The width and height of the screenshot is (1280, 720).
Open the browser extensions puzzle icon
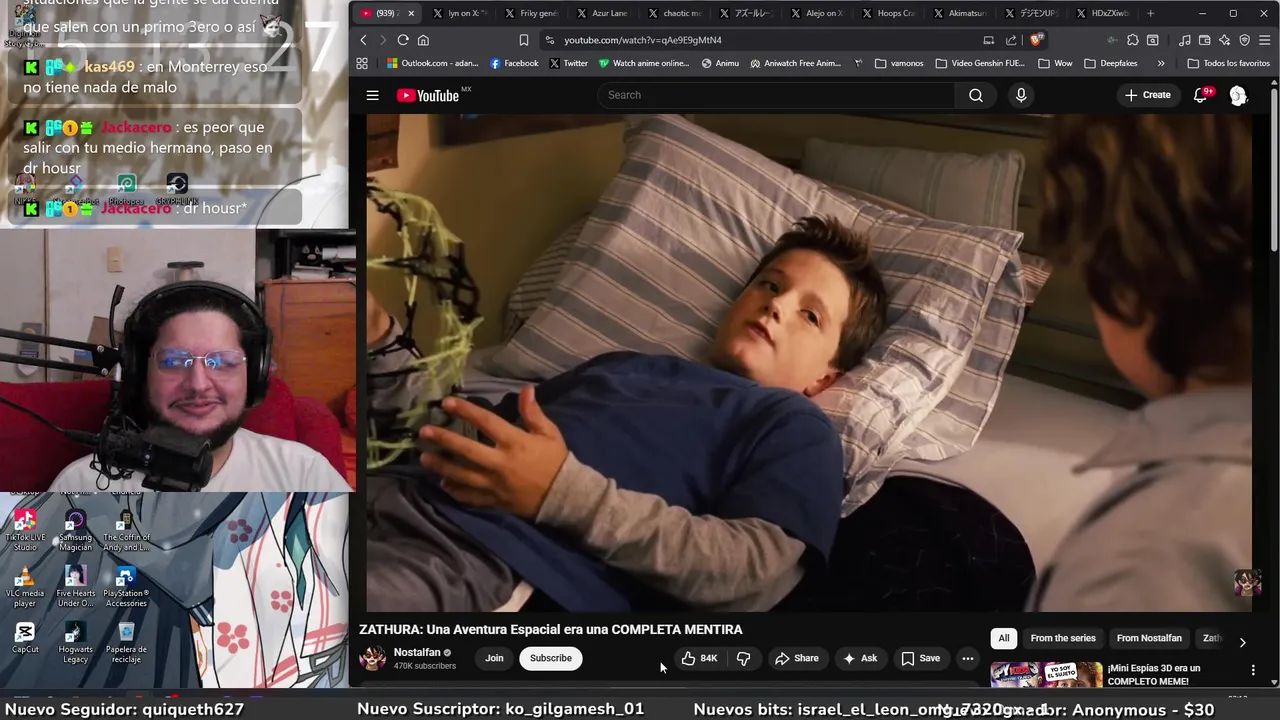(1132, 40)
